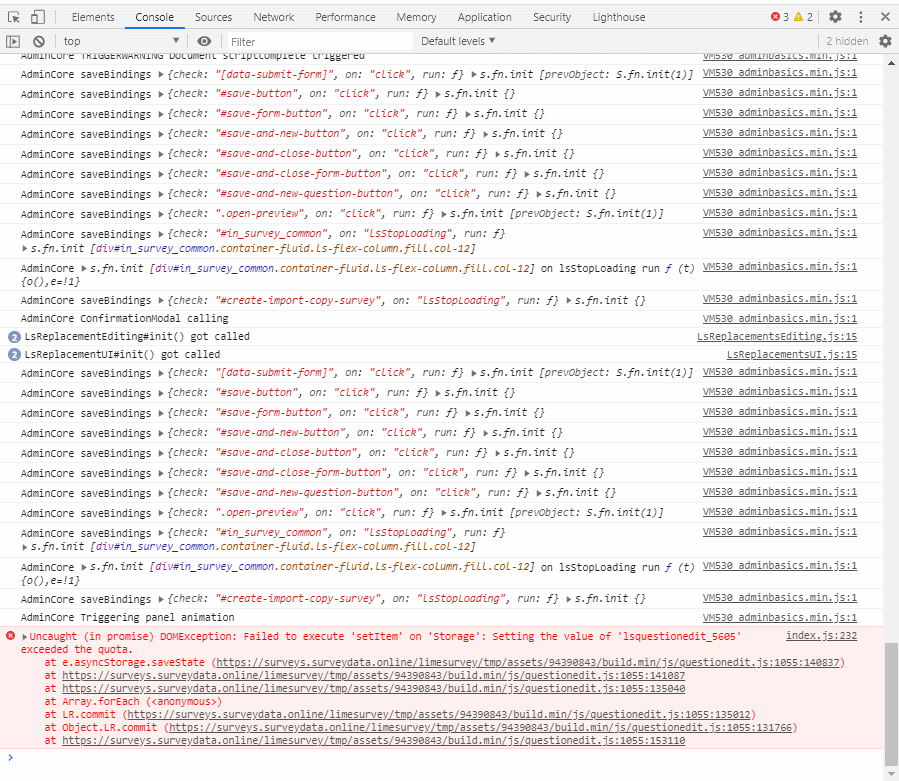Open the LsReplacementsEditing.js:15 source link

(776, 336)
